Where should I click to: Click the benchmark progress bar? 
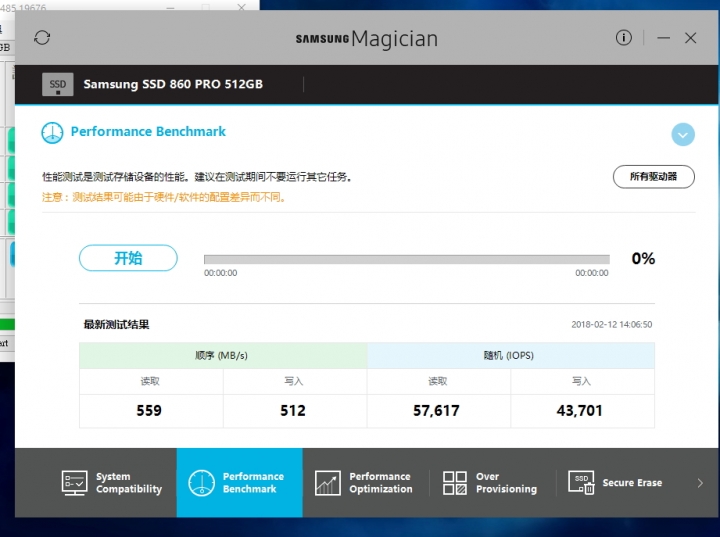[406, 259]
